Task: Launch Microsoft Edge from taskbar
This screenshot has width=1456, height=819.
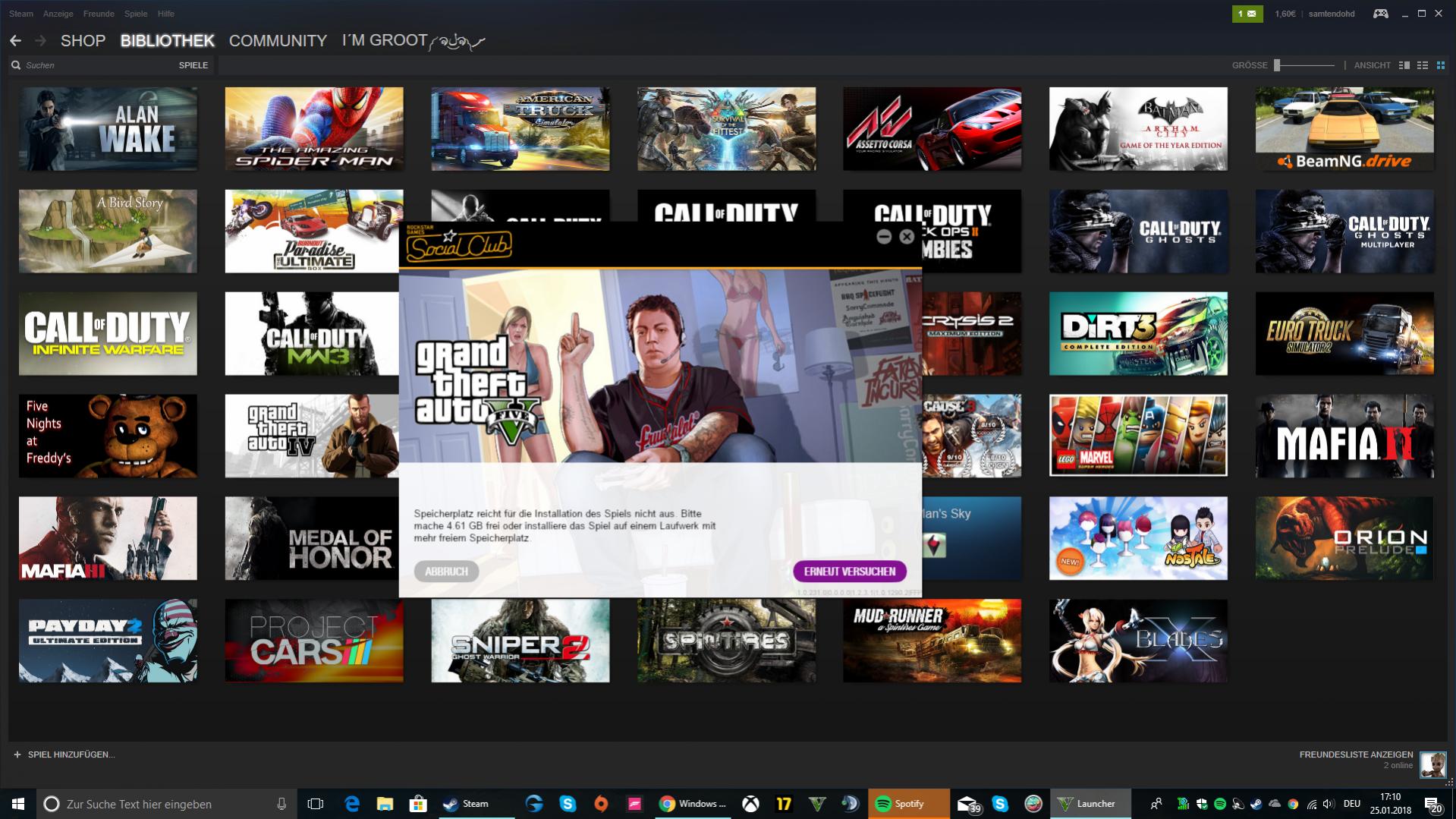Action: pyautogui.click(x=352, y=804)
